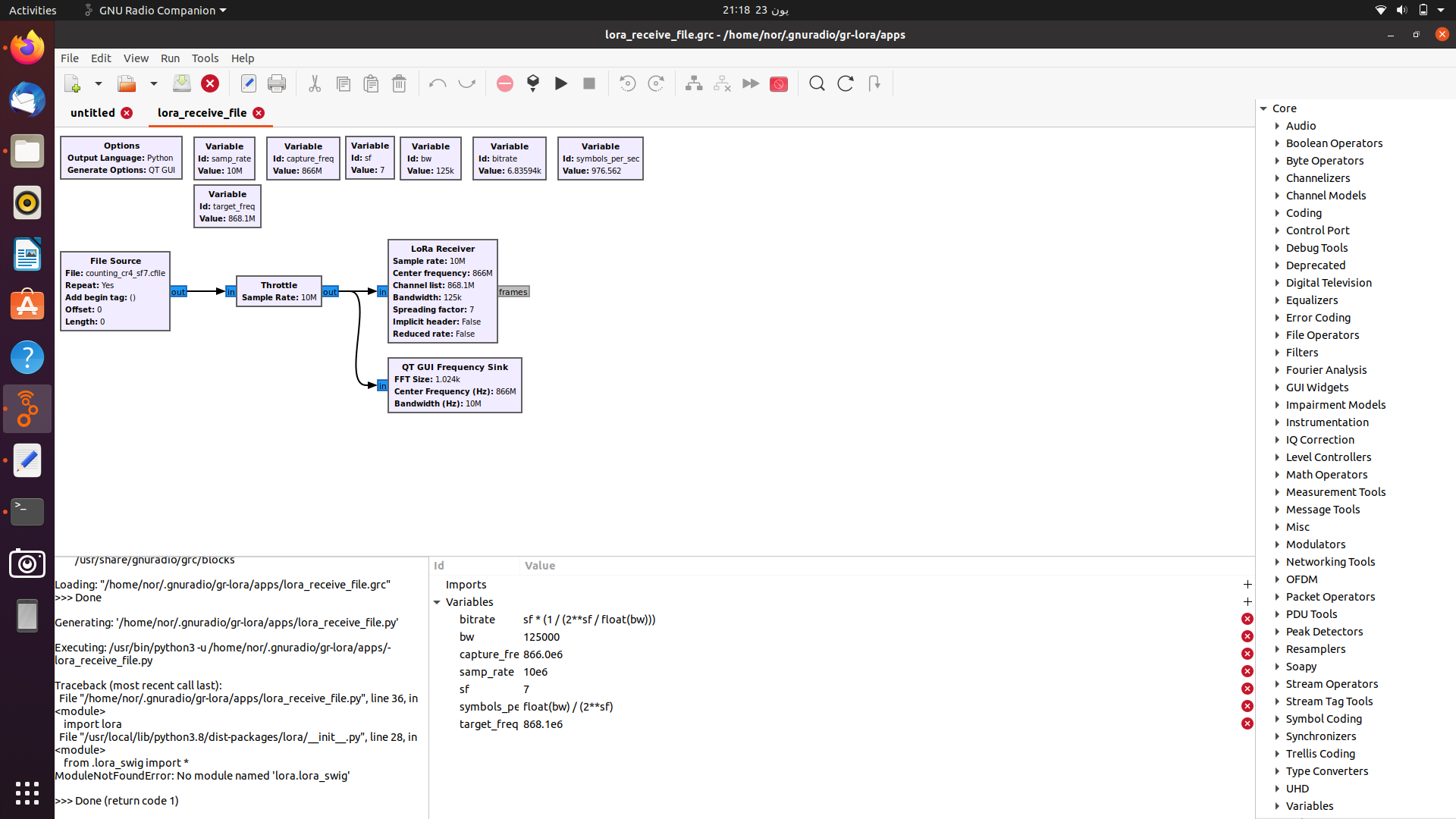Add a new variable with the plus button
Screen dimensions: 1456x819
point(1247,601)
